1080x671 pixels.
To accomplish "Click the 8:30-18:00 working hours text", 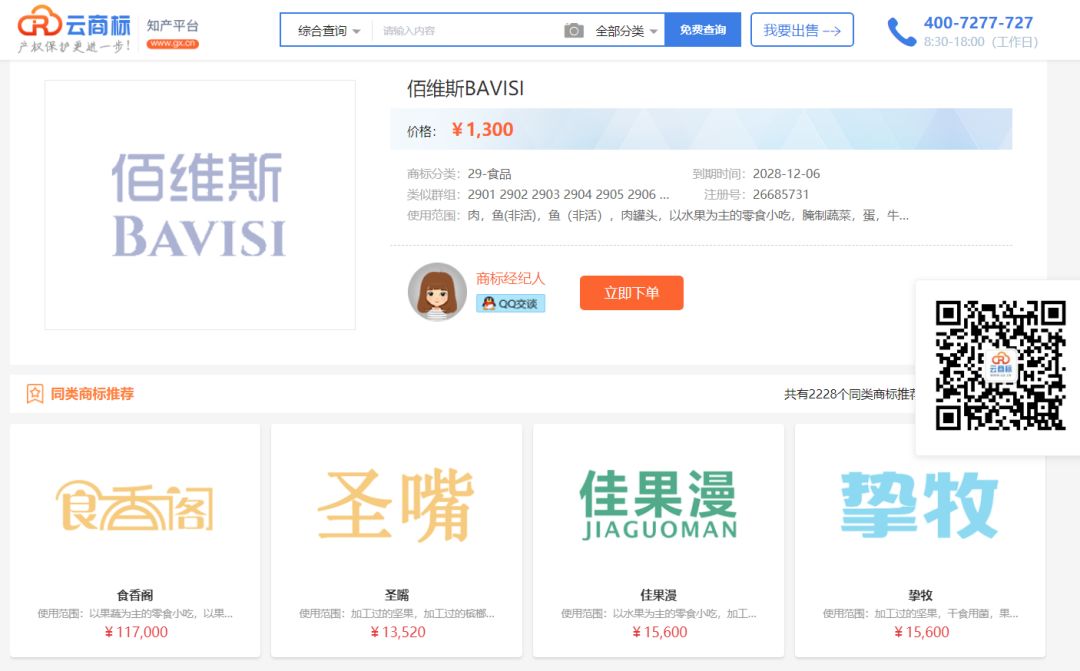I will 981,42.
